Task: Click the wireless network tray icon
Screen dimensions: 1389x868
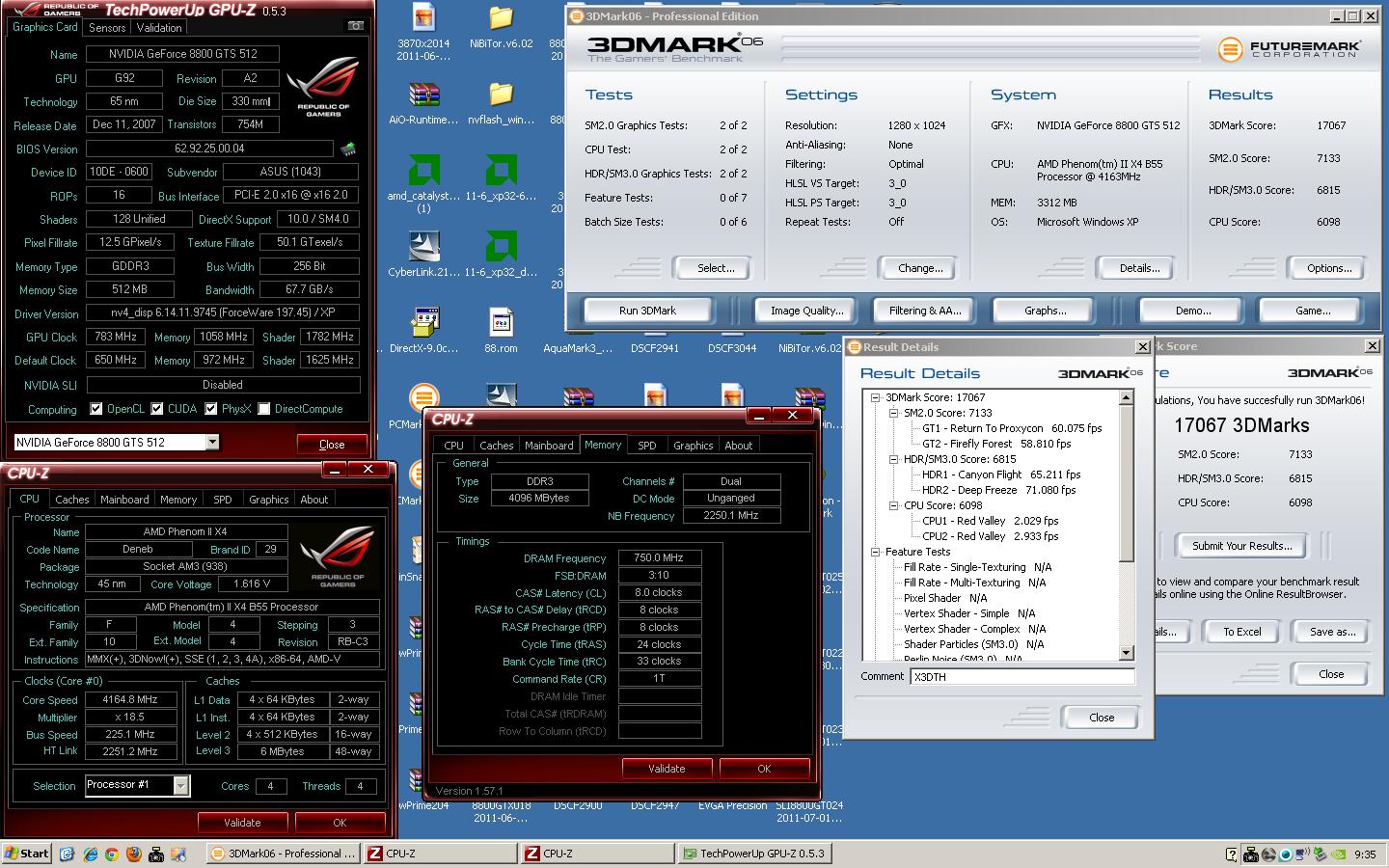Action: click(1303, 854)
